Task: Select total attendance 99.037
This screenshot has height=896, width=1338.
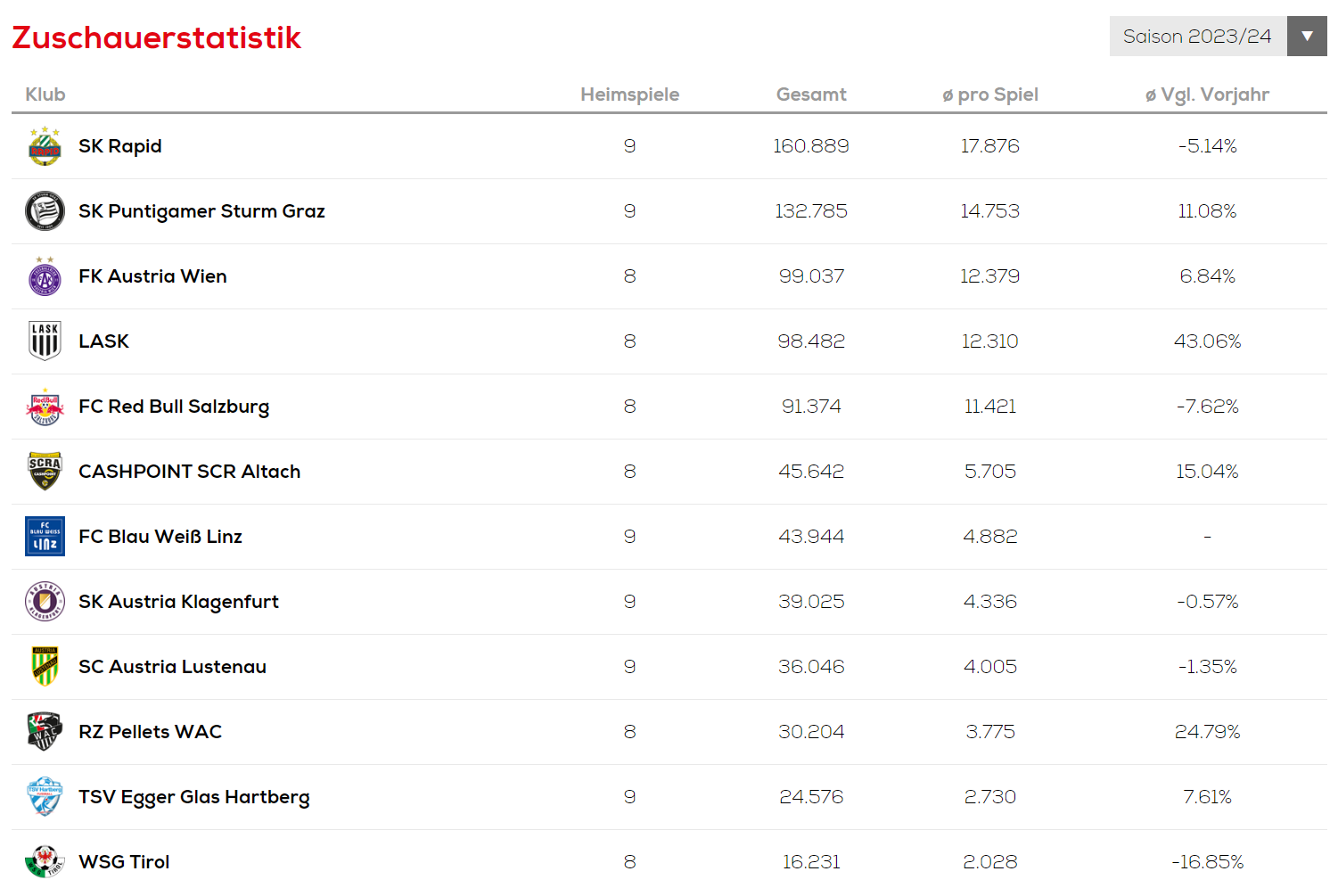Action: (811, 276)
